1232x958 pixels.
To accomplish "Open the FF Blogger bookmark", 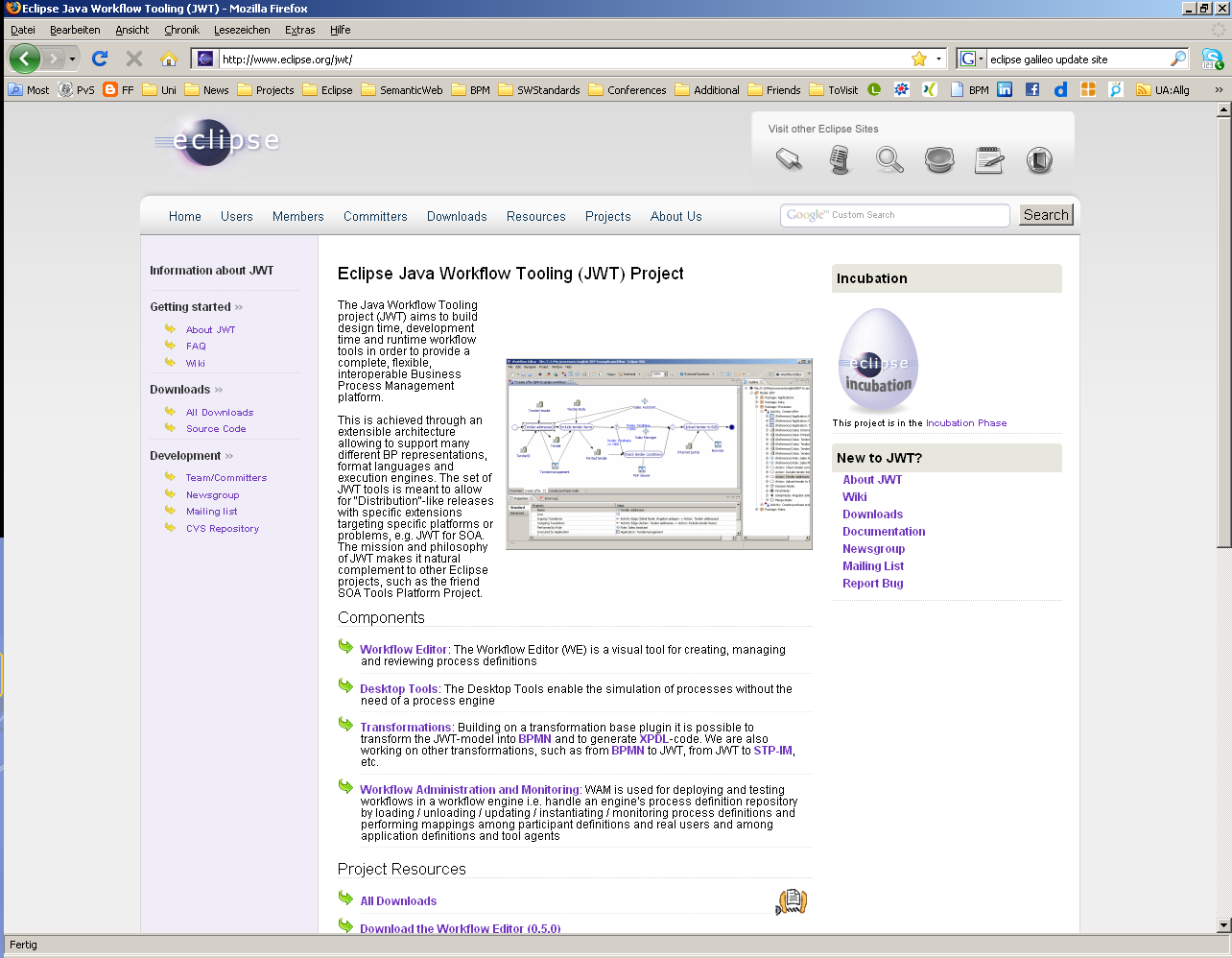I will 119,89.
